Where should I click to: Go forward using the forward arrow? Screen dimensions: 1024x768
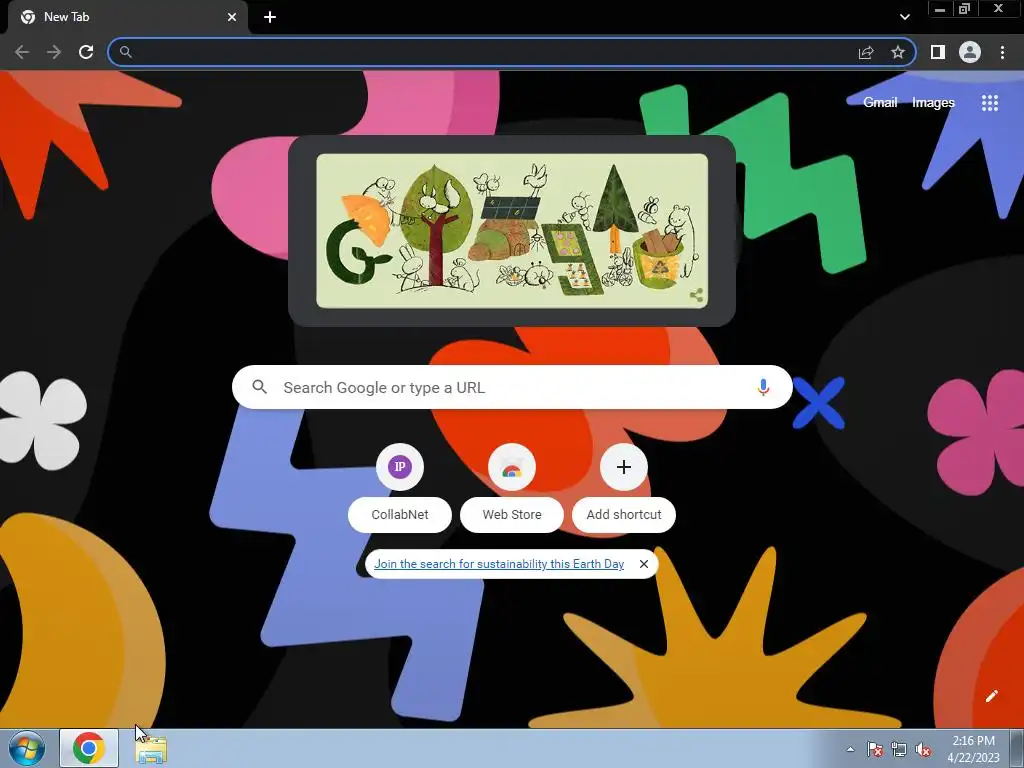(54, 52)
